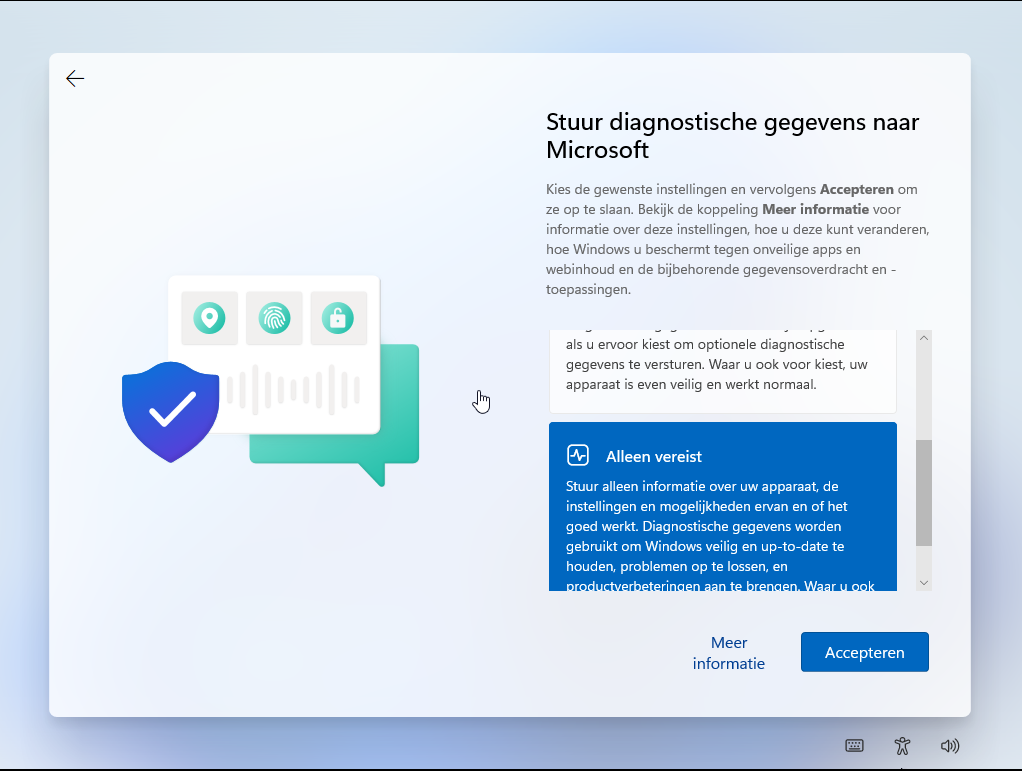Click the Alleen vereist title text
Image resolution: width=1022 pixels, height=771 pixels.
[654, 456]
